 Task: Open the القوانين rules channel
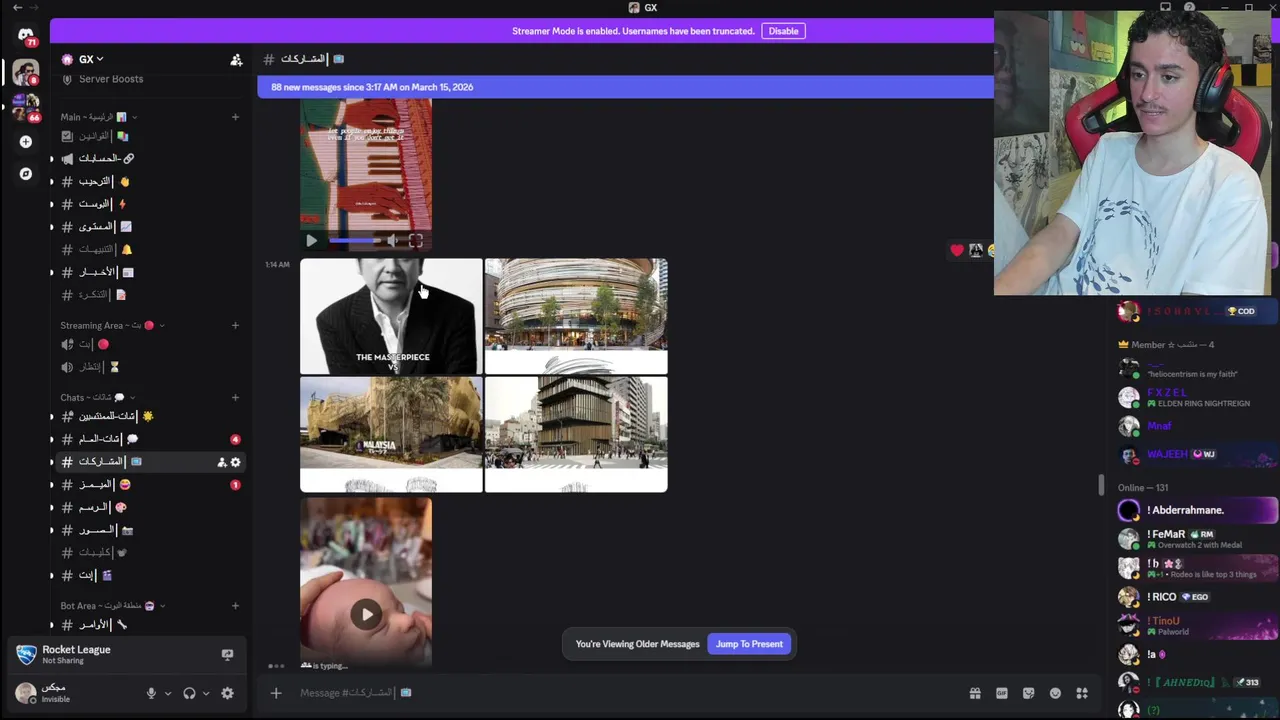148,136
